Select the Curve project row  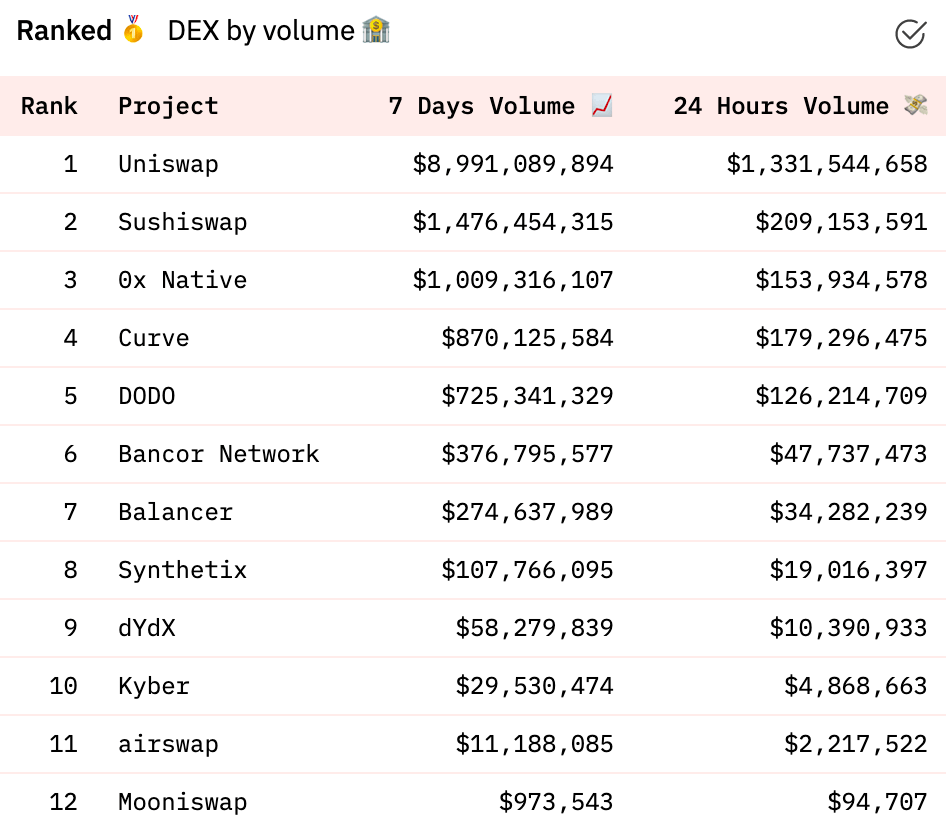pos(473,338)
